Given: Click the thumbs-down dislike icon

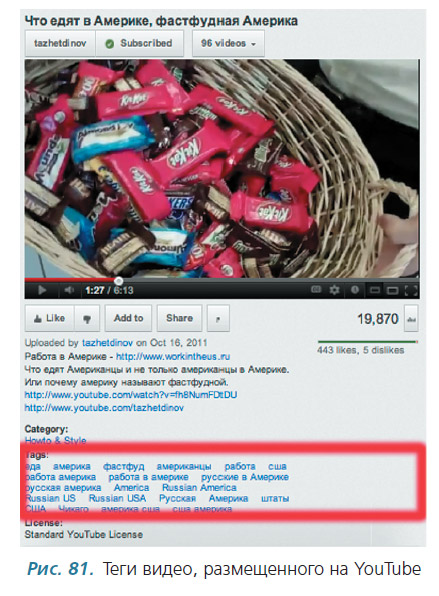Looking at the screenshot, I should coord(87,319).
